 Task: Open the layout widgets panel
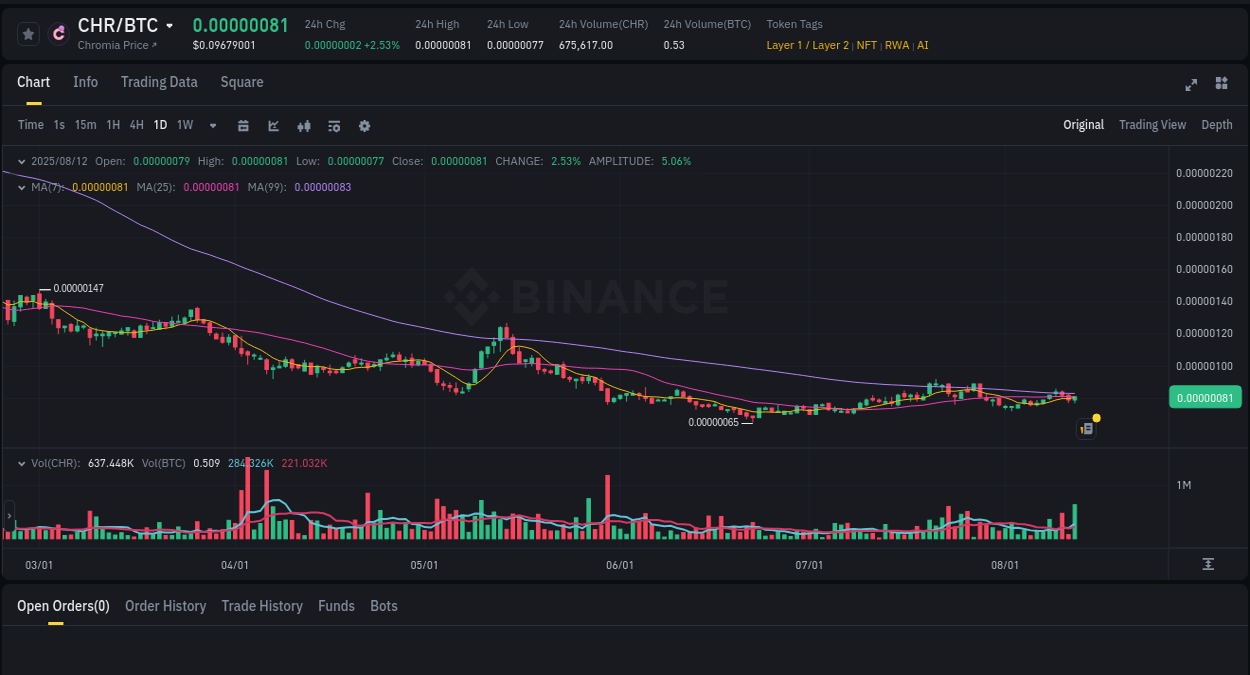point(1221,85)
